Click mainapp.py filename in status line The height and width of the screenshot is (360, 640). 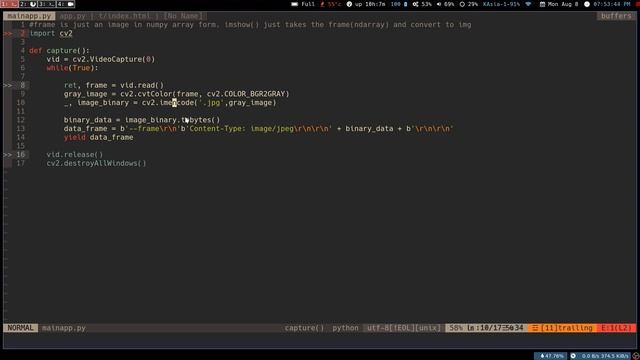(x=64, y=328)
